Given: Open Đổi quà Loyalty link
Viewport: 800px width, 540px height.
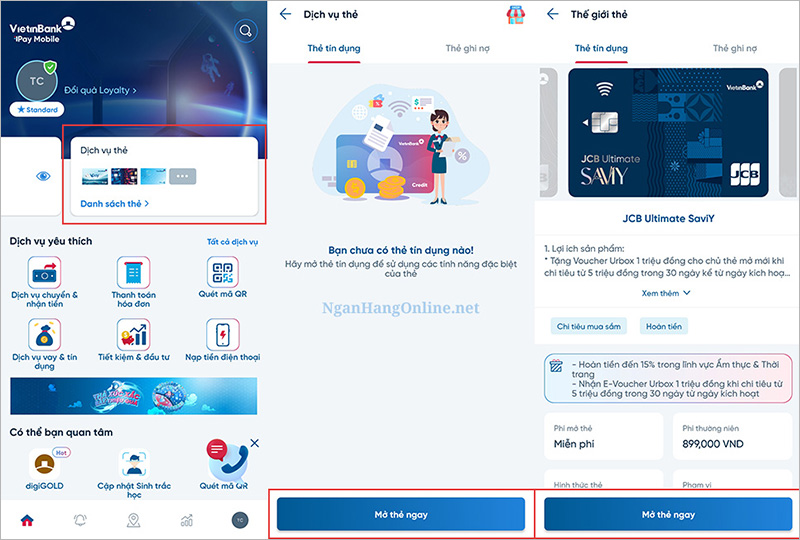Looking at the screenshot, I should click(100, 90).
